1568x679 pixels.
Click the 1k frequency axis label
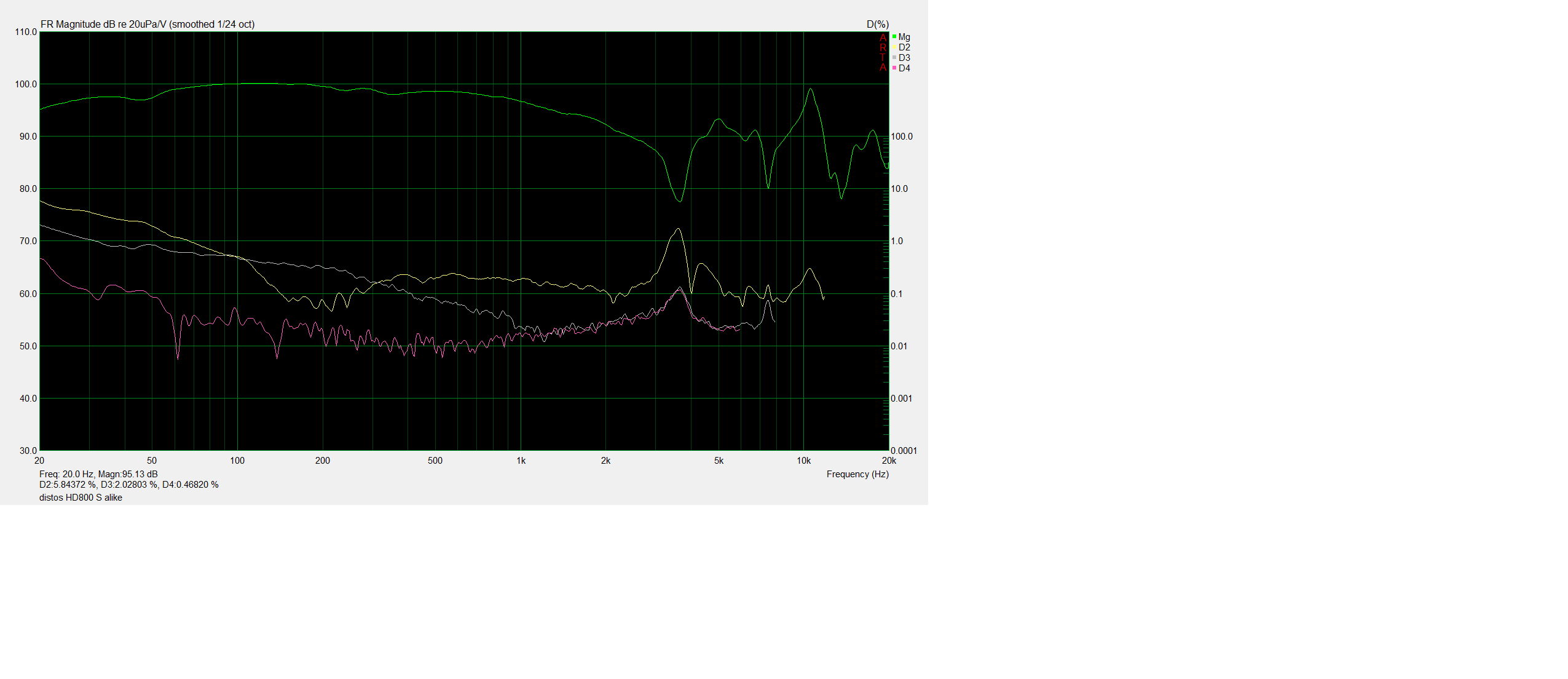[521, 461]
